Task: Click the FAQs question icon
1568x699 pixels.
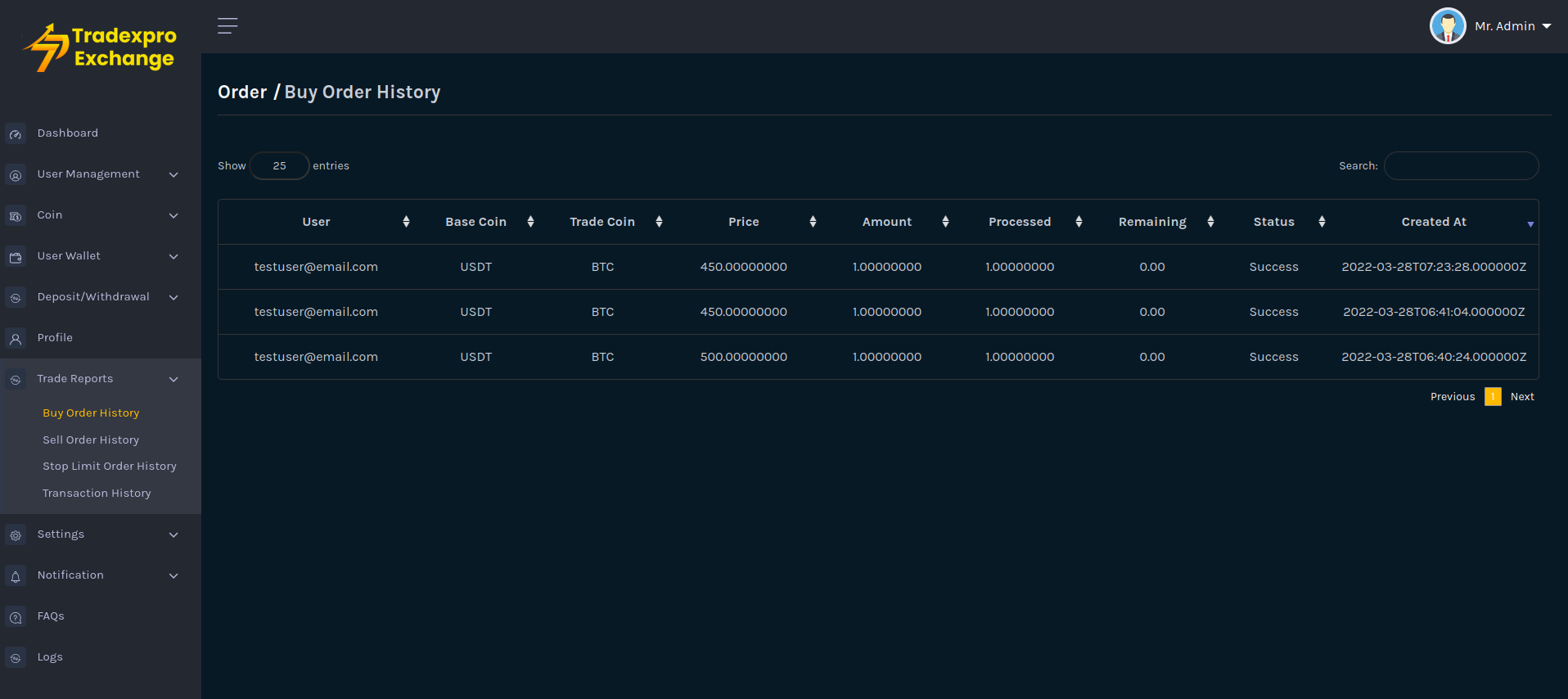Action: (16, 617)
